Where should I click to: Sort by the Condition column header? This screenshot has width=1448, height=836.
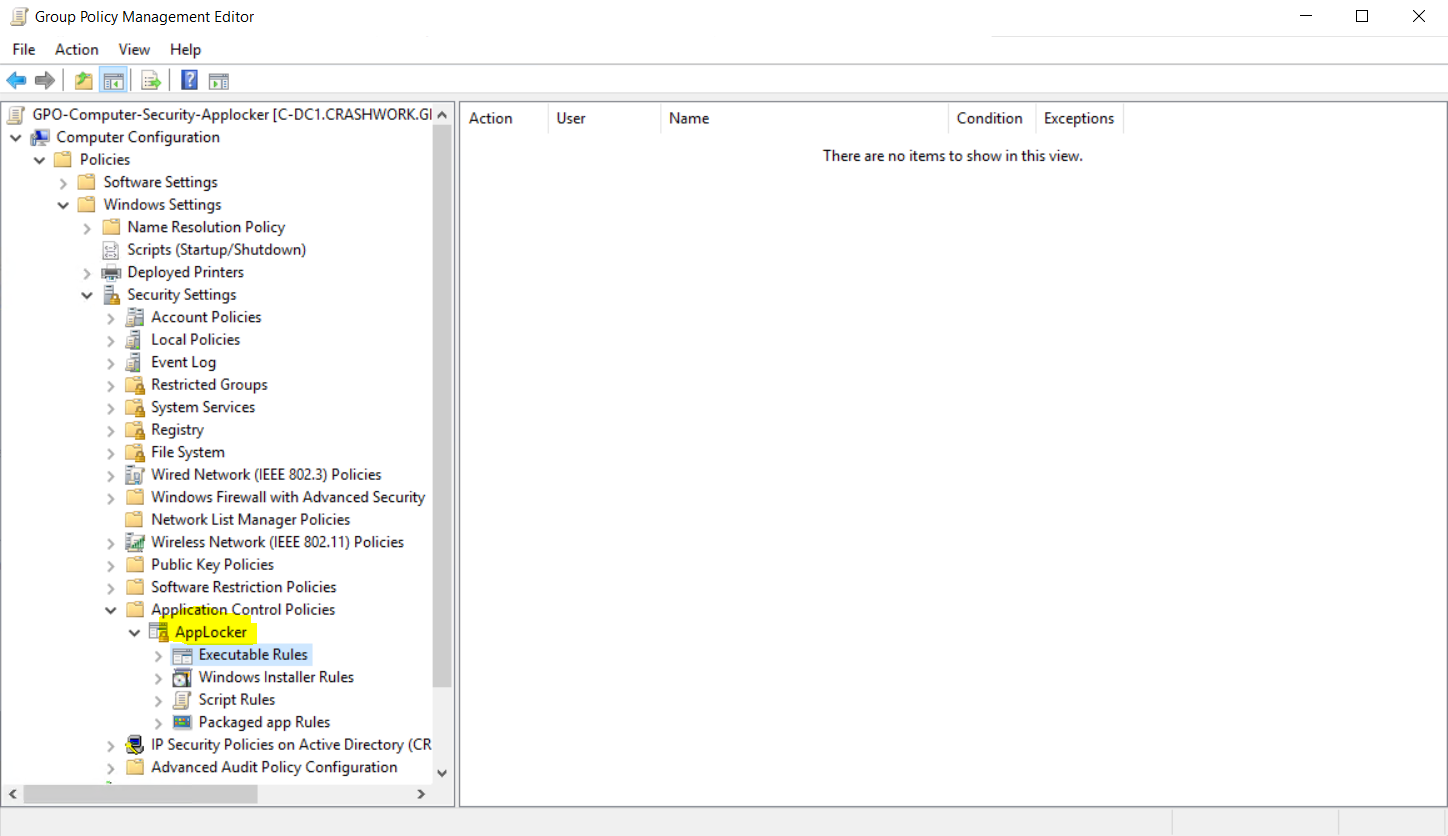(992, 118)
